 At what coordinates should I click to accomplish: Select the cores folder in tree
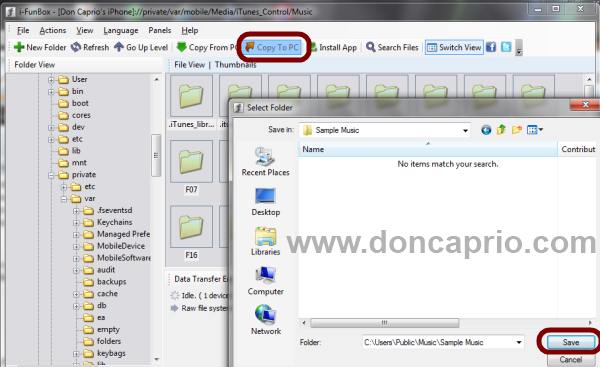coord(81,115)
